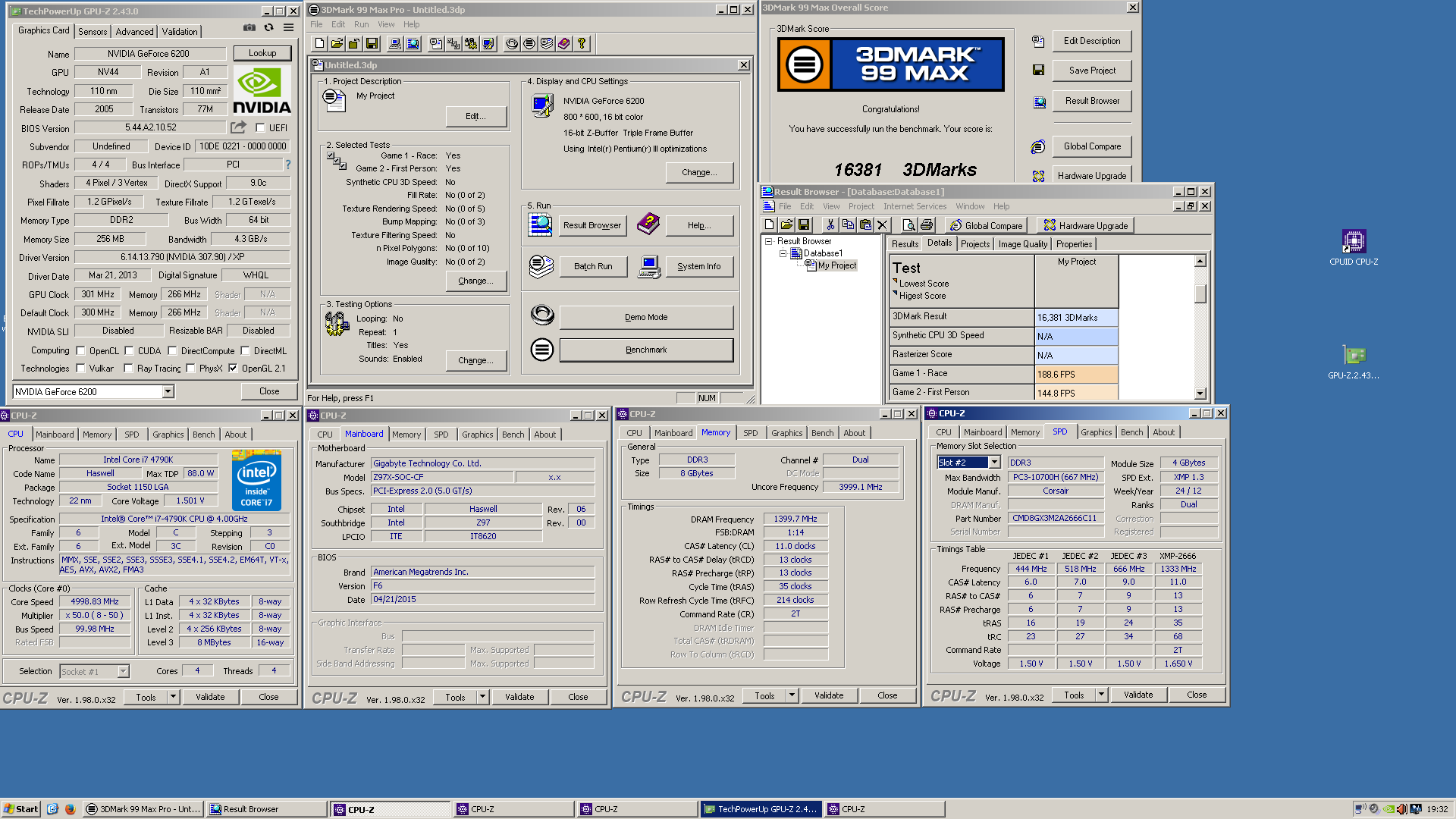Open the Result Browser Results tab
Viewport: 1456px width, 819px height.
(905, 244)
